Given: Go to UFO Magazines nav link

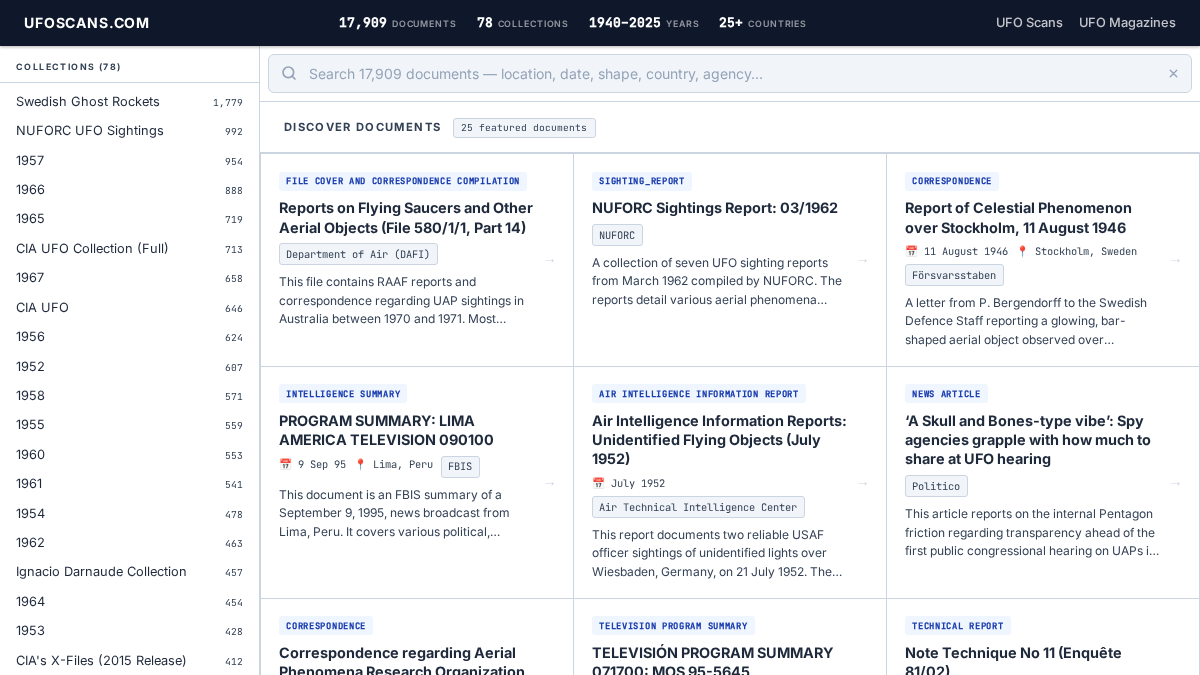Looking at the screenshot, I should coord(1127,23).
